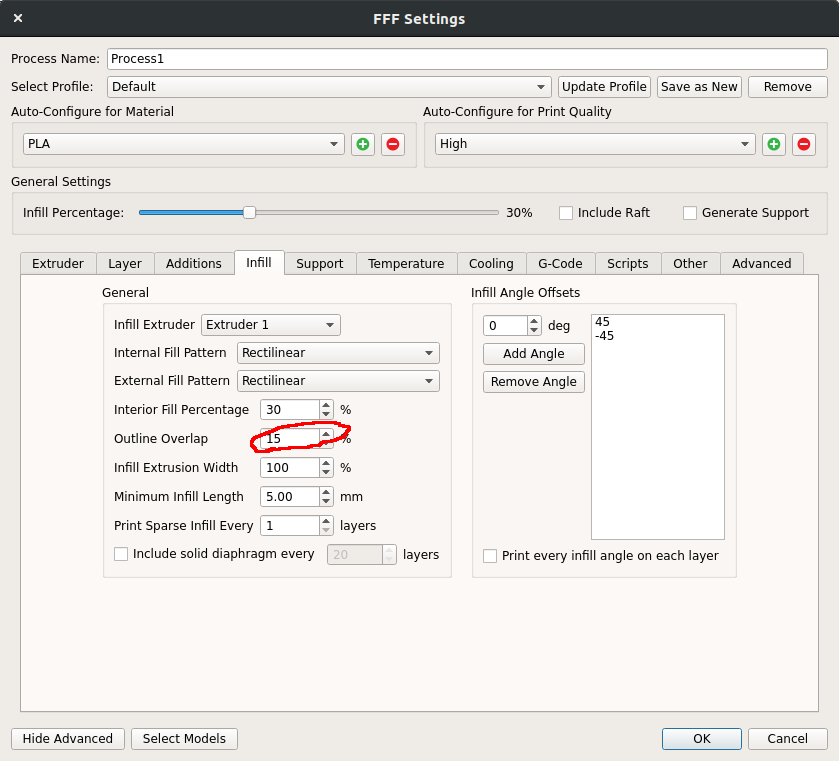
Task: Open the PLA material dropdown
Action: (x=184, y=144)
